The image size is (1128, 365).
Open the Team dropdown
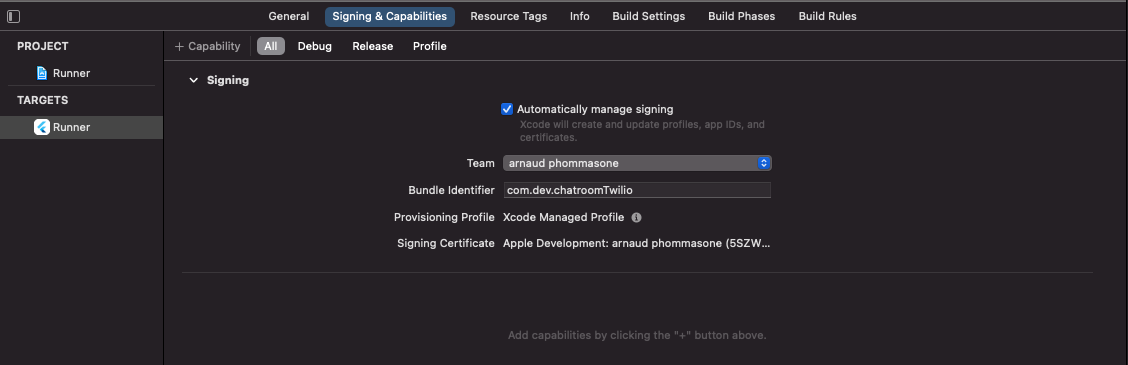(x=637, y=163)
